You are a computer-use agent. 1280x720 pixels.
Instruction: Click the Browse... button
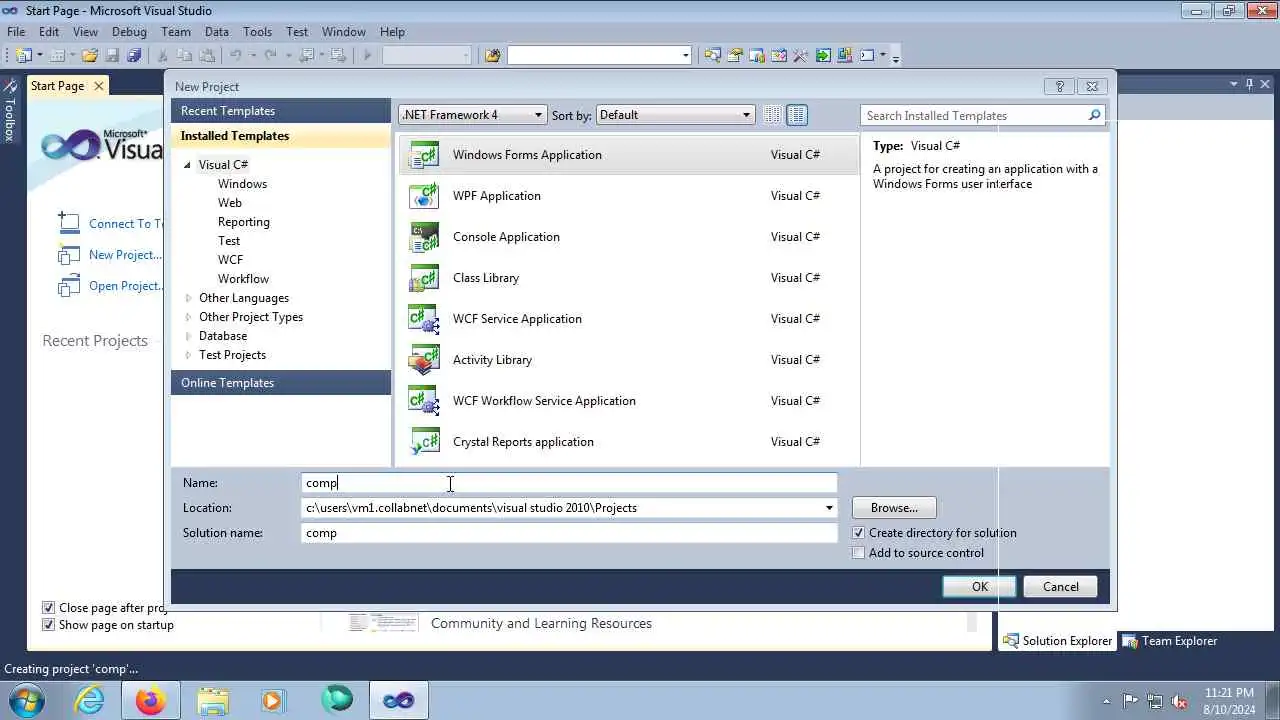[x=894, y=508]
